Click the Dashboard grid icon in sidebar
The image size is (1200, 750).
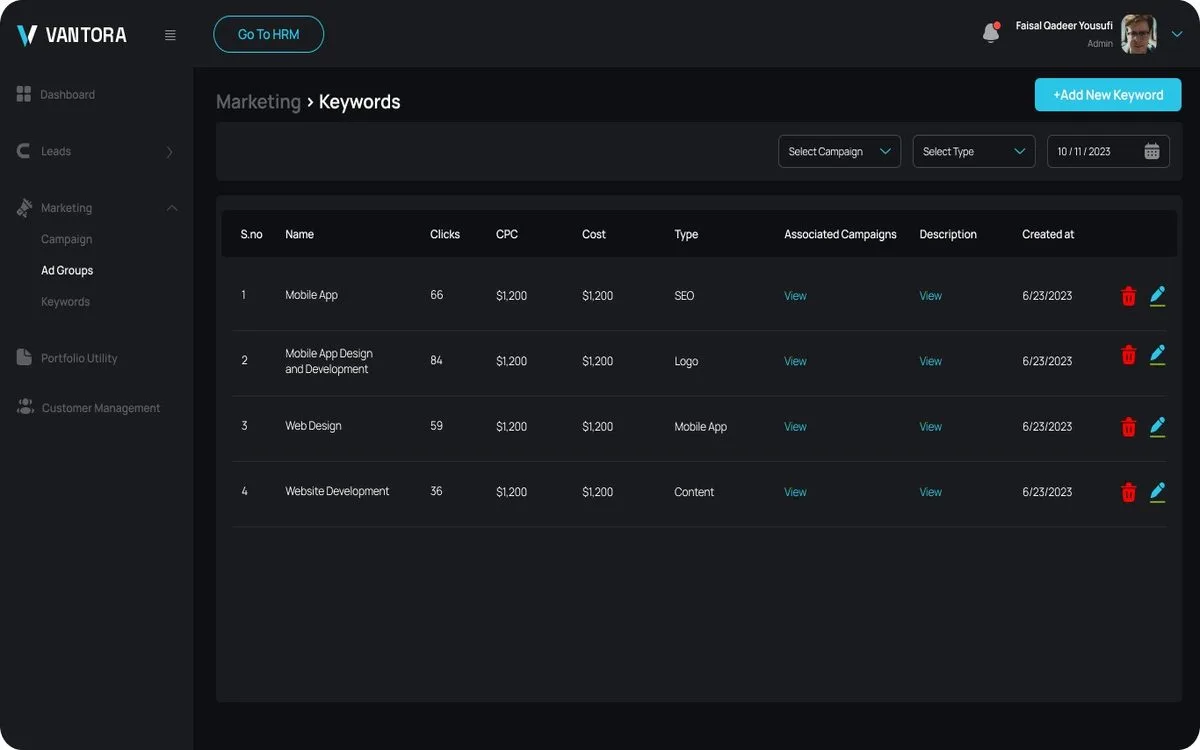(24, 94)
